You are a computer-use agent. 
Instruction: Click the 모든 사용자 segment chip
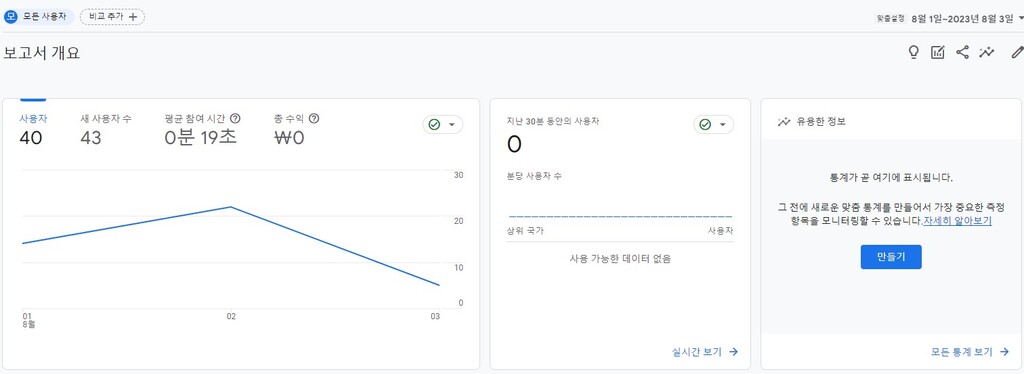(39, 17)
